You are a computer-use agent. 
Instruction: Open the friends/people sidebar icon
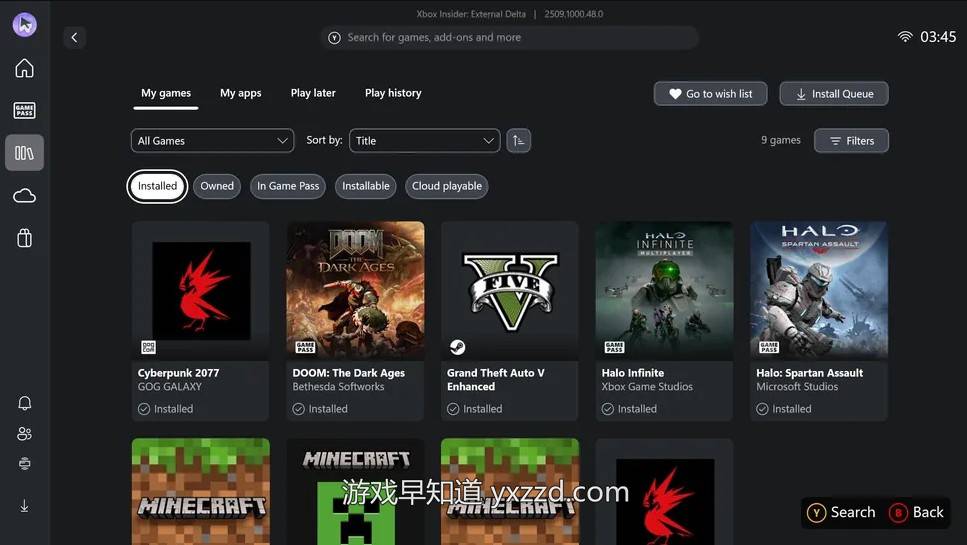25,433
